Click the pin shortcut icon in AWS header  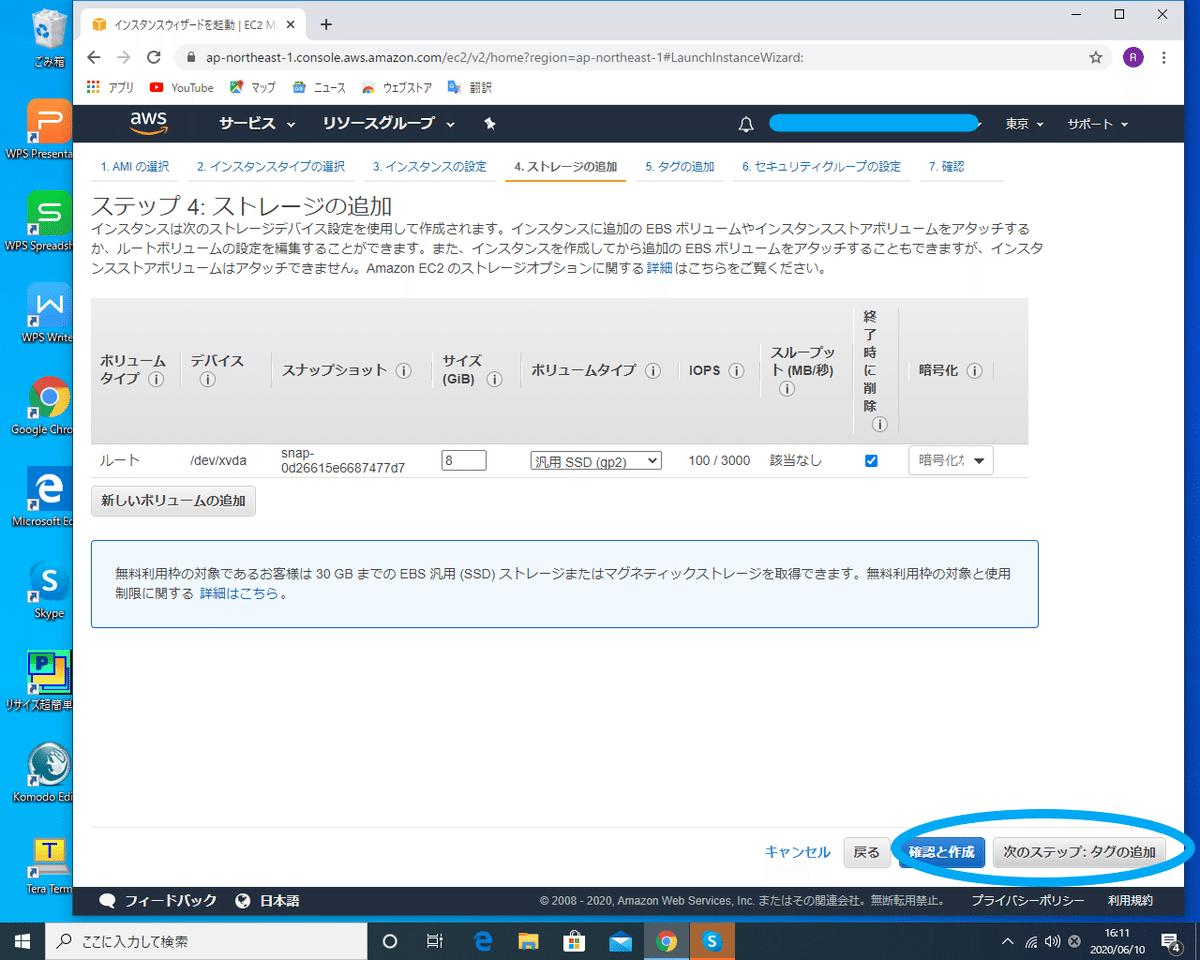(x=489, y=124)
